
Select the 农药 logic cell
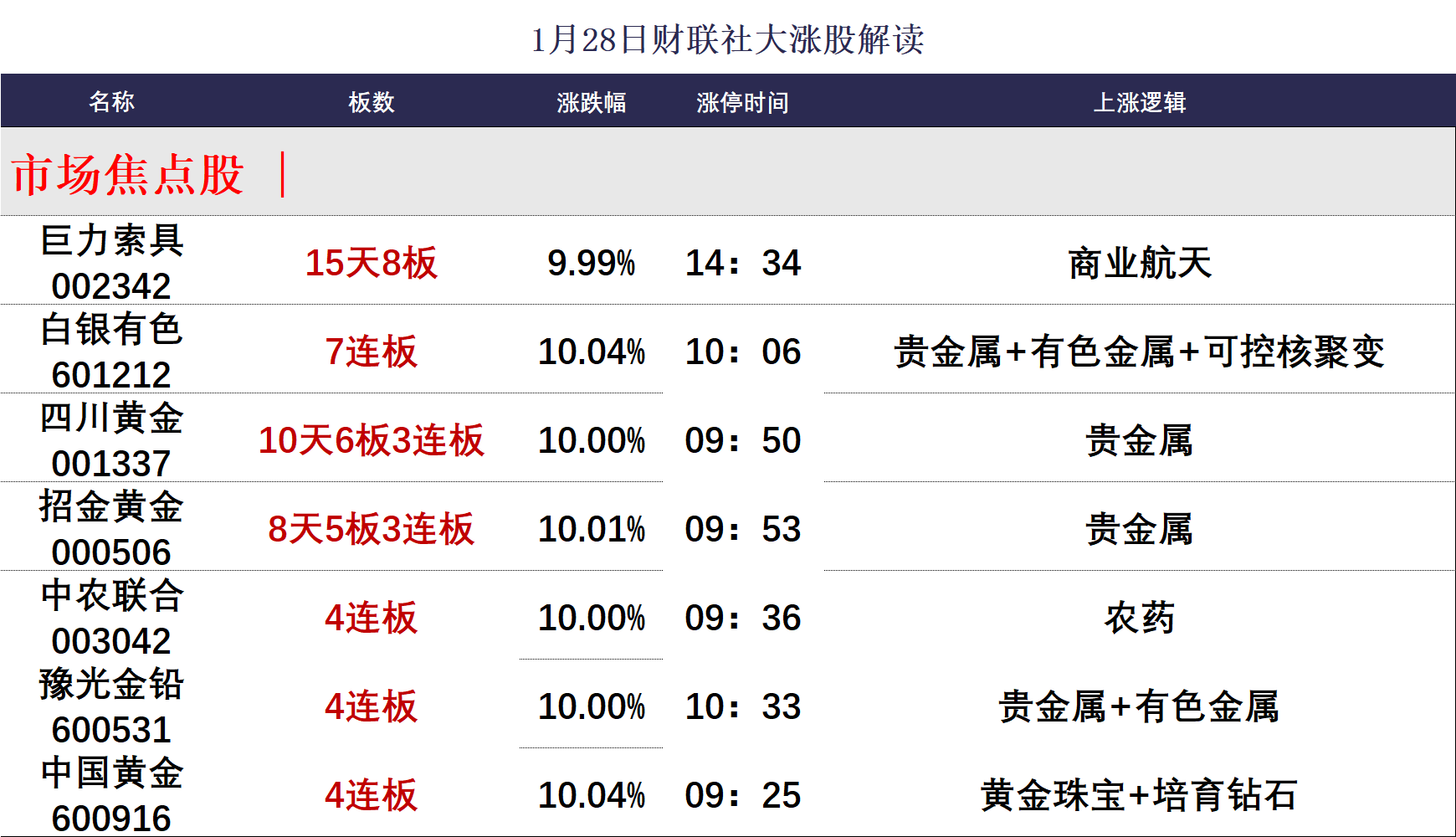[x=1139, y=618]
